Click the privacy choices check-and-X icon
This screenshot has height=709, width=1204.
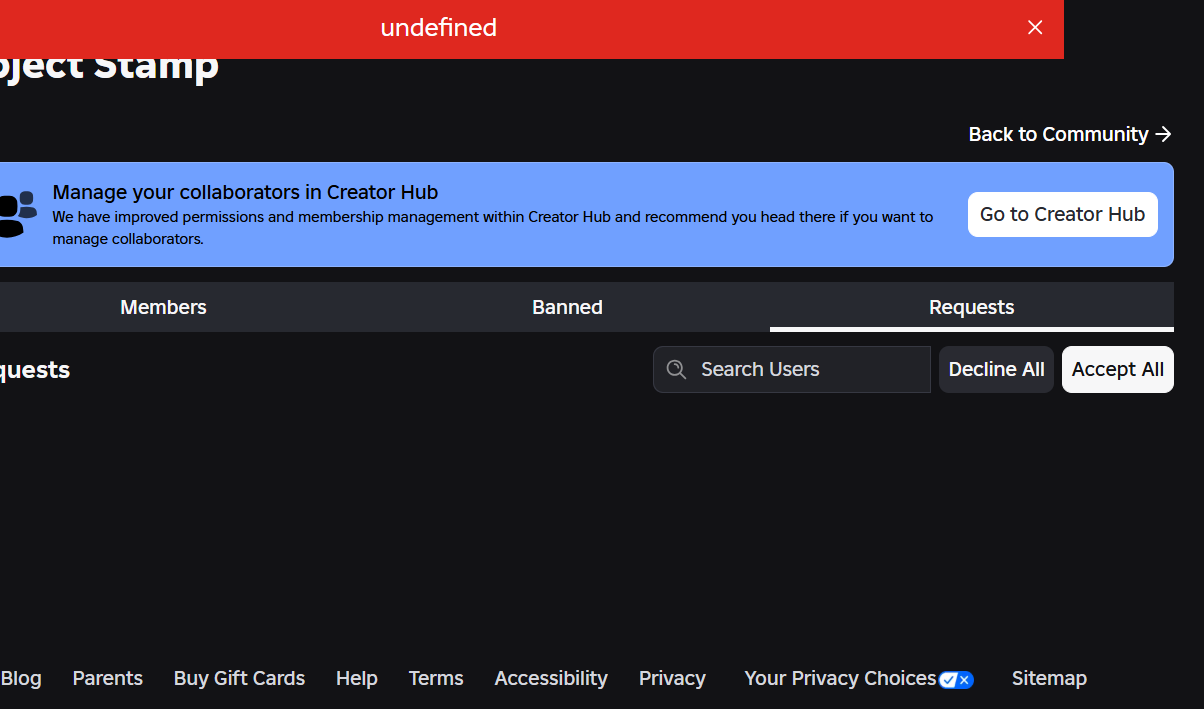coord(956,680)
